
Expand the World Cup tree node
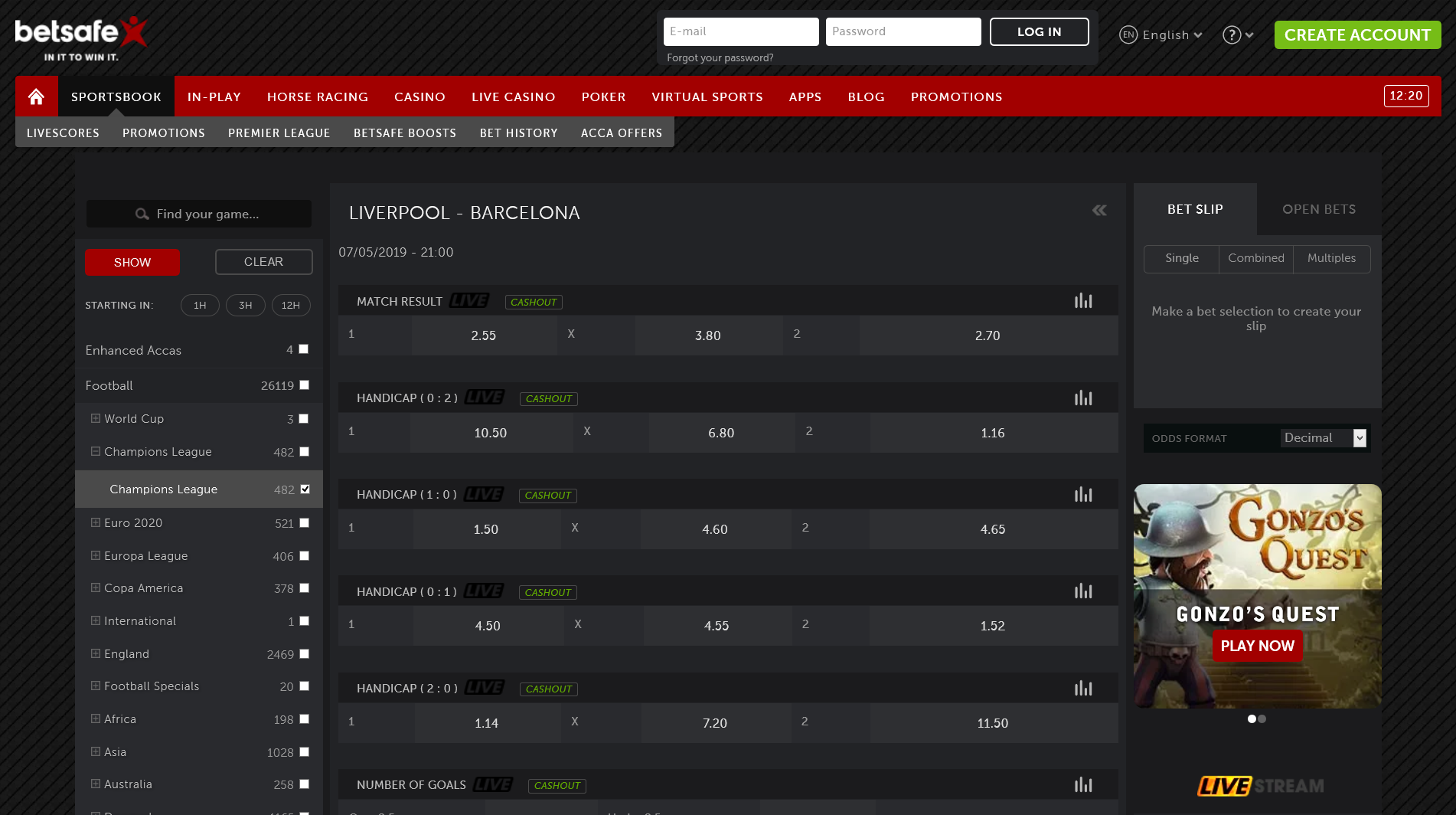pyautogui.click(x=96, y=418)
